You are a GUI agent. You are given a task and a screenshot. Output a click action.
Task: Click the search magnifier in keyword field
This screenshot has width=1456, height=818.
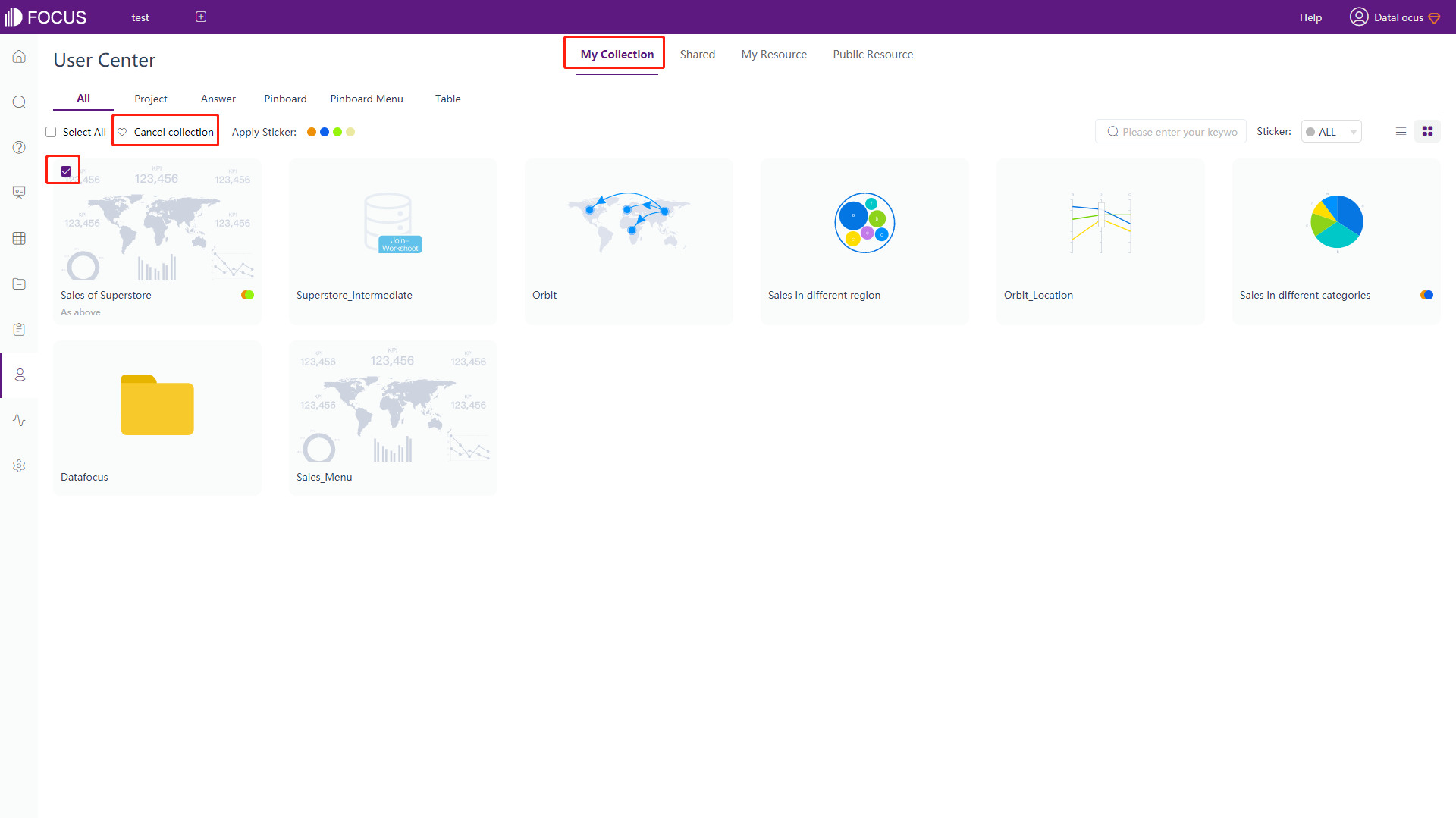(x=1112, y=131)
